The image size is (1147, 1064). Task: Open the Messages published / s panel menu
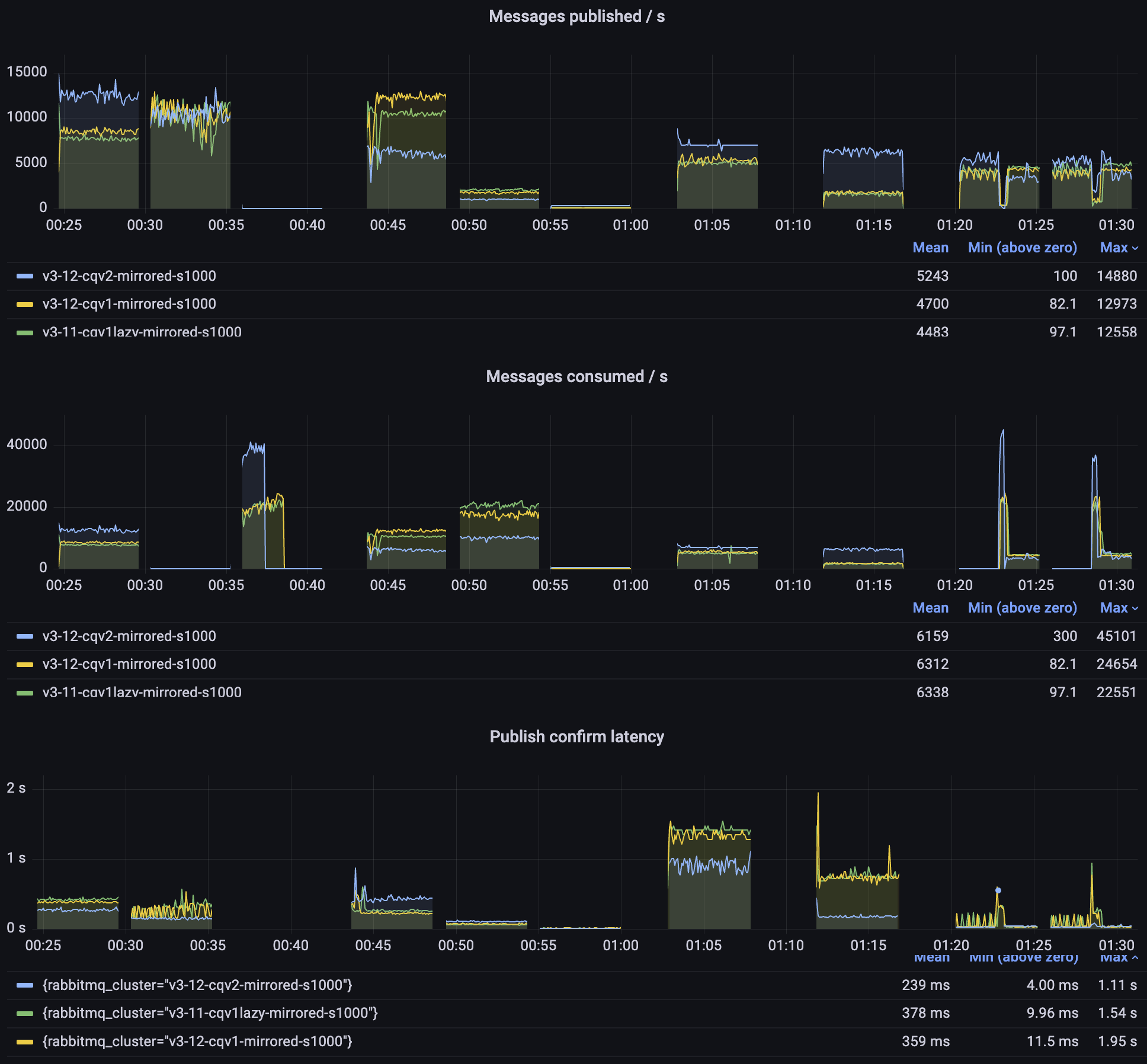pyautogui.click(x=577, y=17)
